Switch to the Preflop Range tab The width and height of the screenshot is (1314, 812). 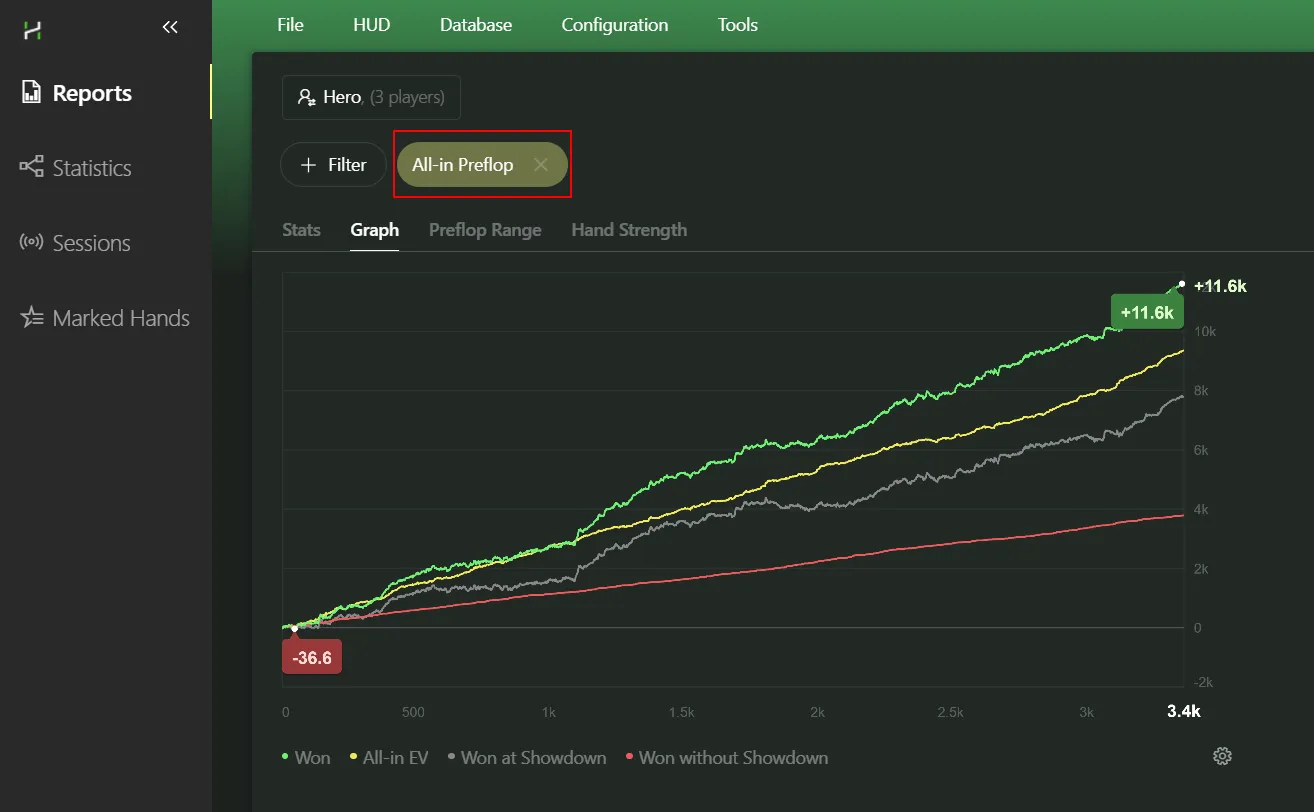pyautogui.click(x=485, y=230)
